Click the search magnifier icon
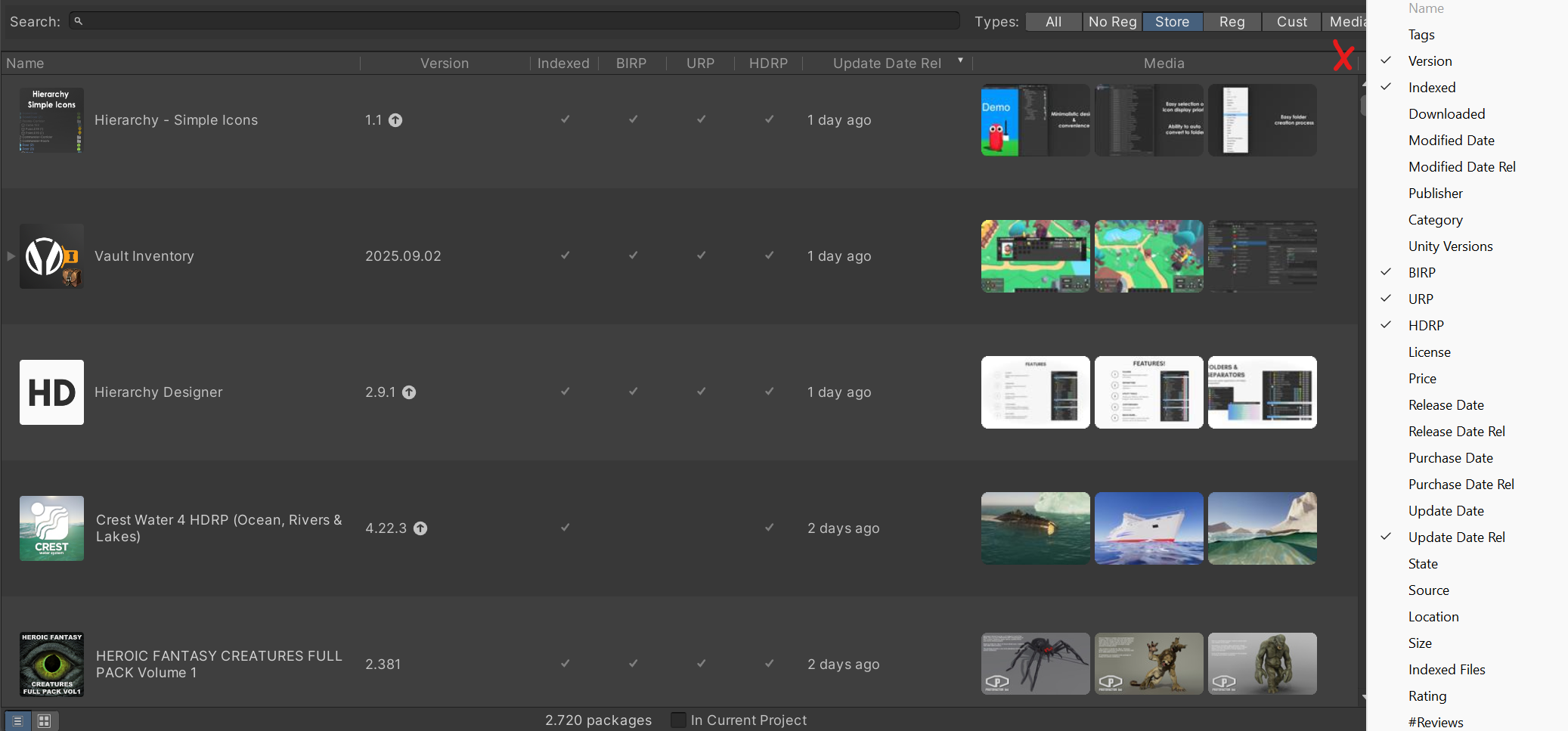The image size is (1568, 731). tap(78, 21)
